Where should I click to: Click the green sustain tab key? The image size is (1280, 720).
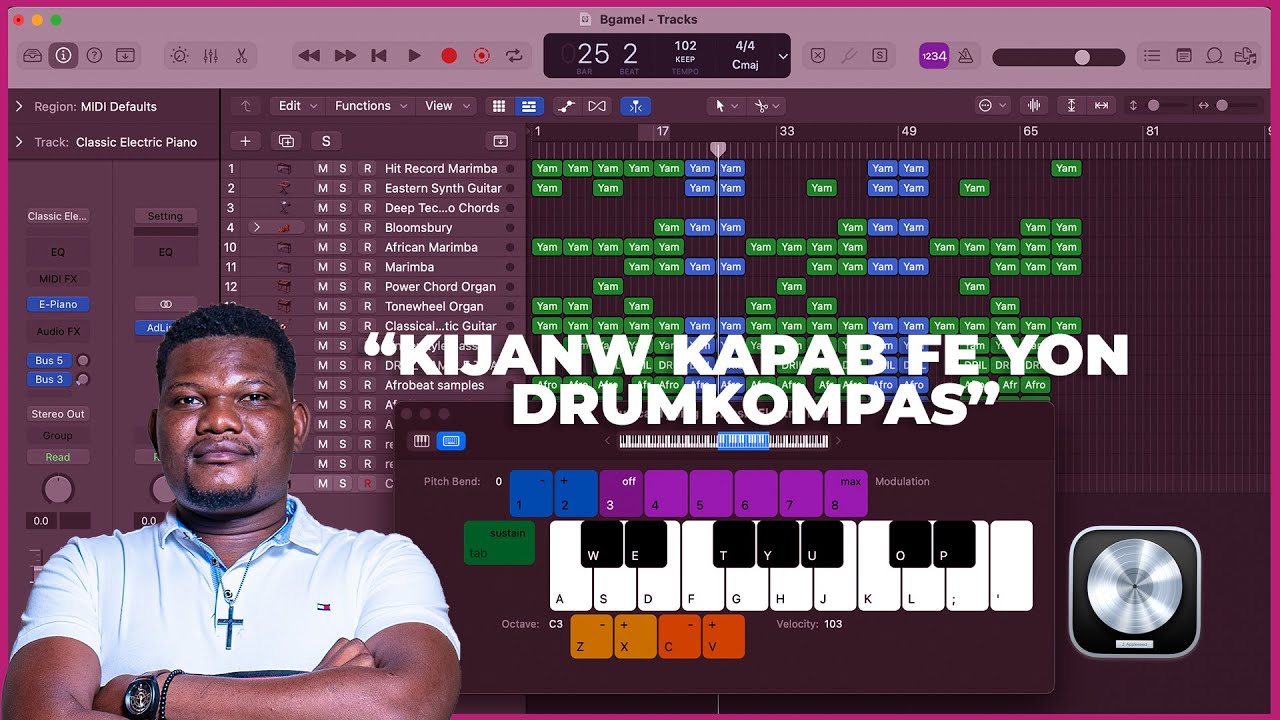tap(499, 543)
